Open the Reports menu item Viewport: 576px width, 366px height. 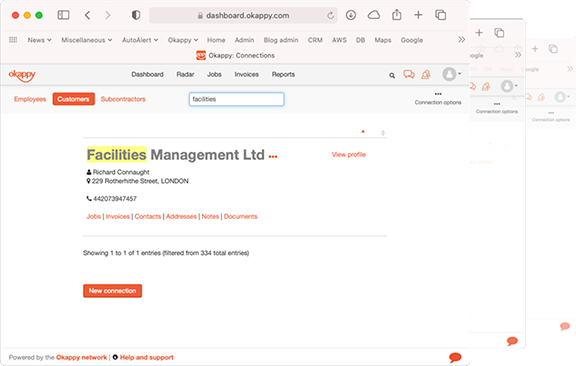(x=283, y=74)
